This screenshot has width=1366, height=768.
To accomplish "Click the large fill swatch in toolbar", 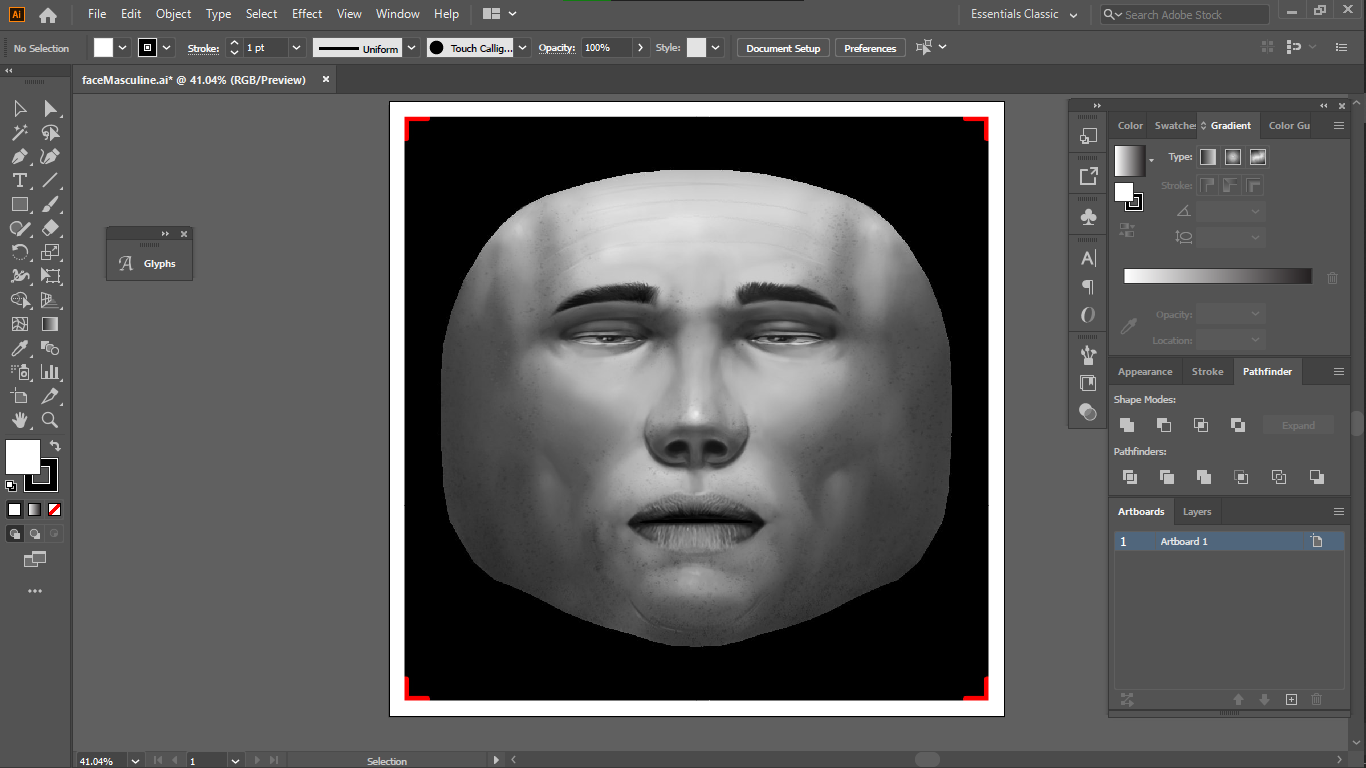I will click(23, 457).
